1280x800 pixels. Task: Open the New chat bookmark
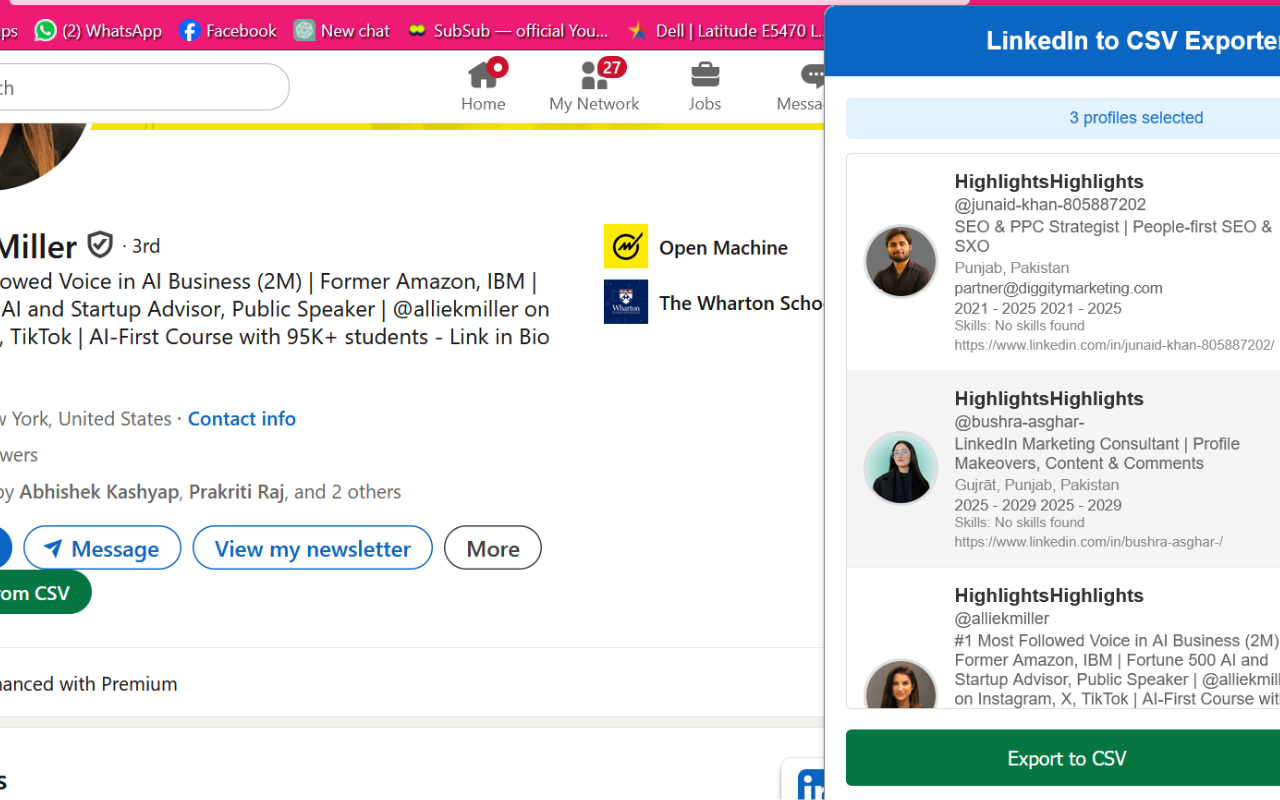tap(342, 31)
